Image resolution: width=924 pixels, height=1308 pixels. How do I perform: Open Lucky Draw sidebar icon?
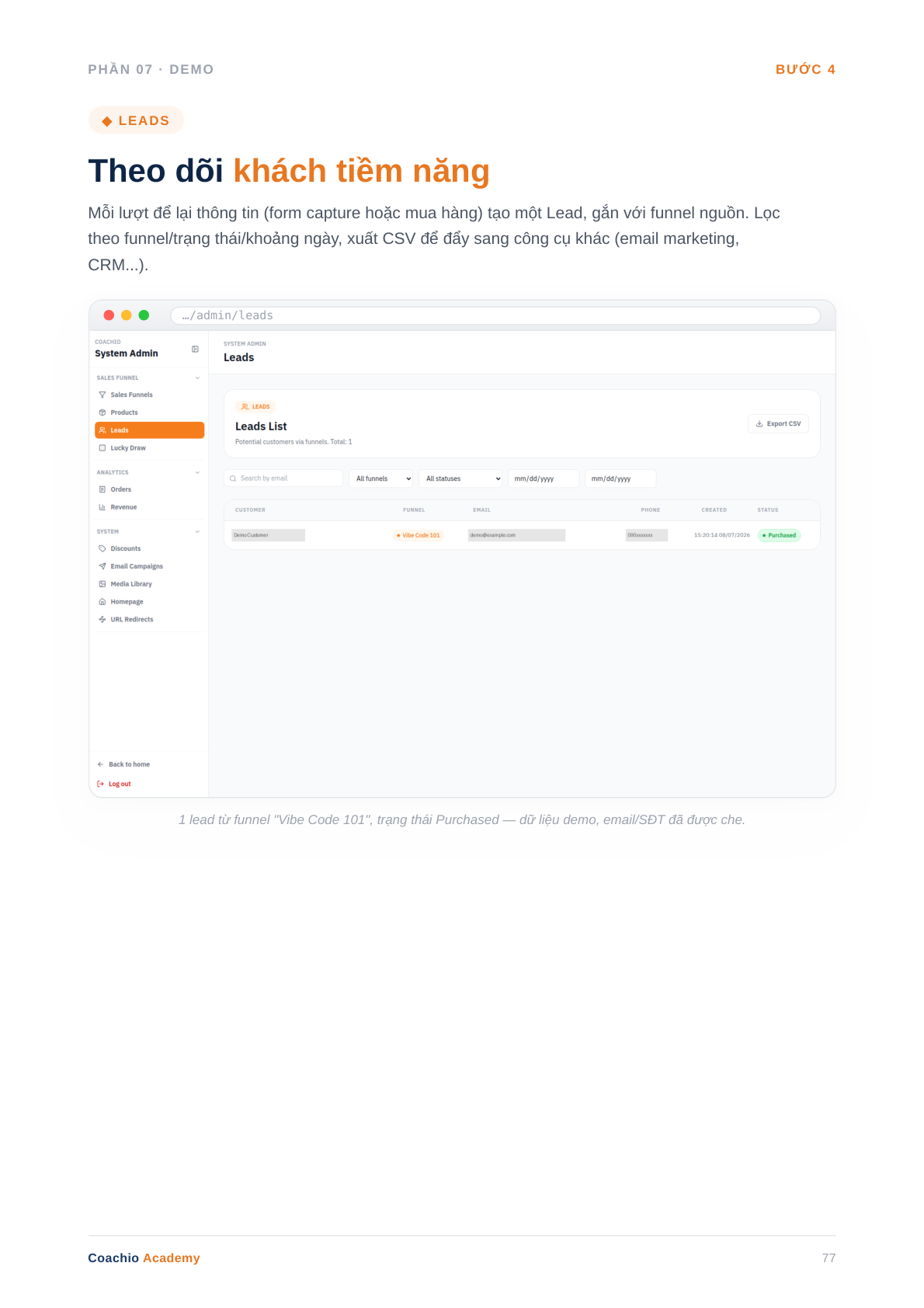[102, 448]
